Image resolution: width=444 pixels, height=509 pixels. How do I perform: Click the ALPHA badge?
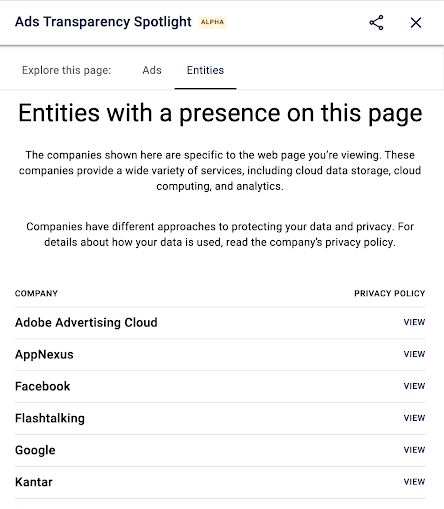click(212, 22)
